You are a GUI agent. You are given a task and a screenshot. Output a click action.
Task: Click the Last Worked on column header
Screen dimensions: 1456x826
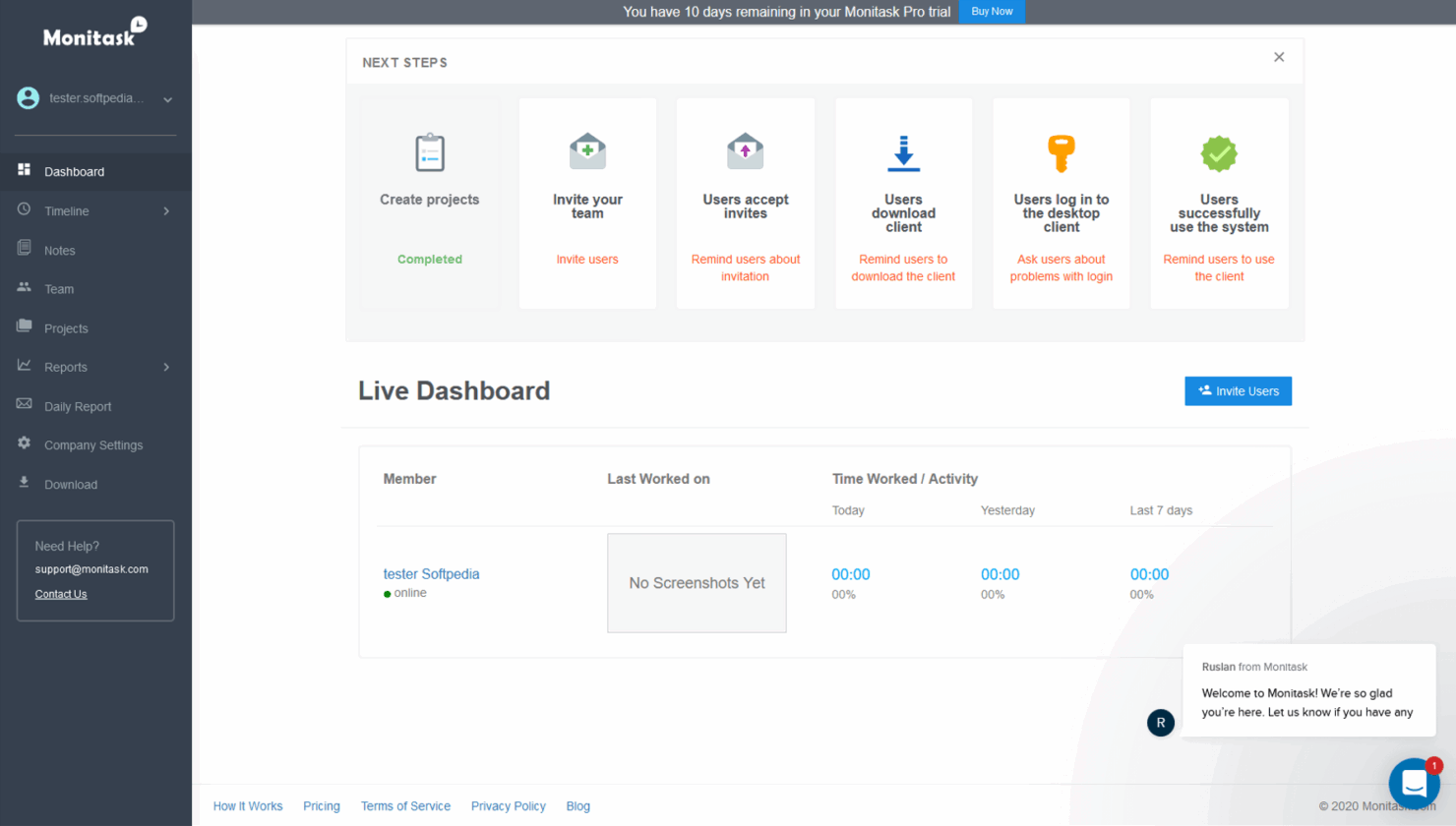click(658, 479)
